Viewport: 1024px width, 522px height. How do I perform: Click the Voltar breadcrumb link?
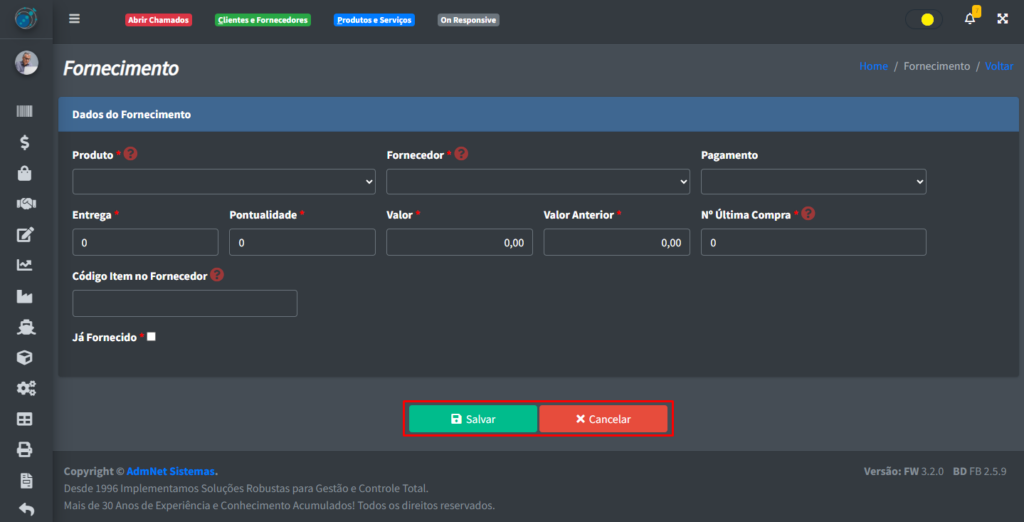tap(998, 66)
